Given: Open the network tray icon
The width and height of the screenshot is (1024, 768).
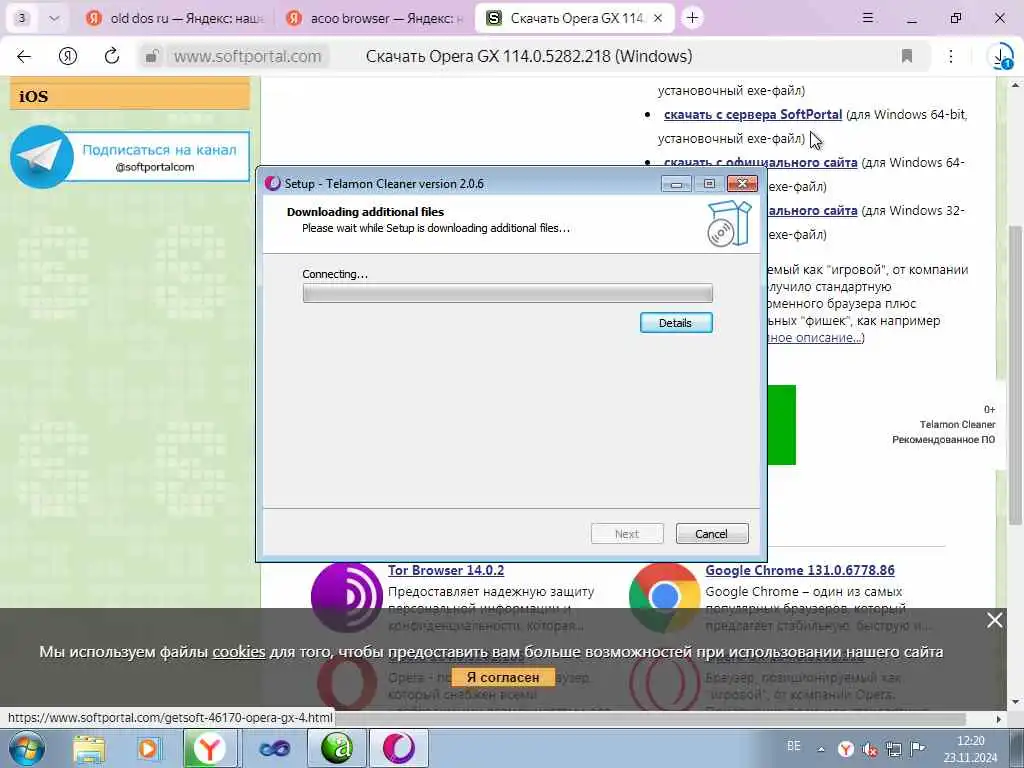Looking at the screenshot, I should 893,749.
